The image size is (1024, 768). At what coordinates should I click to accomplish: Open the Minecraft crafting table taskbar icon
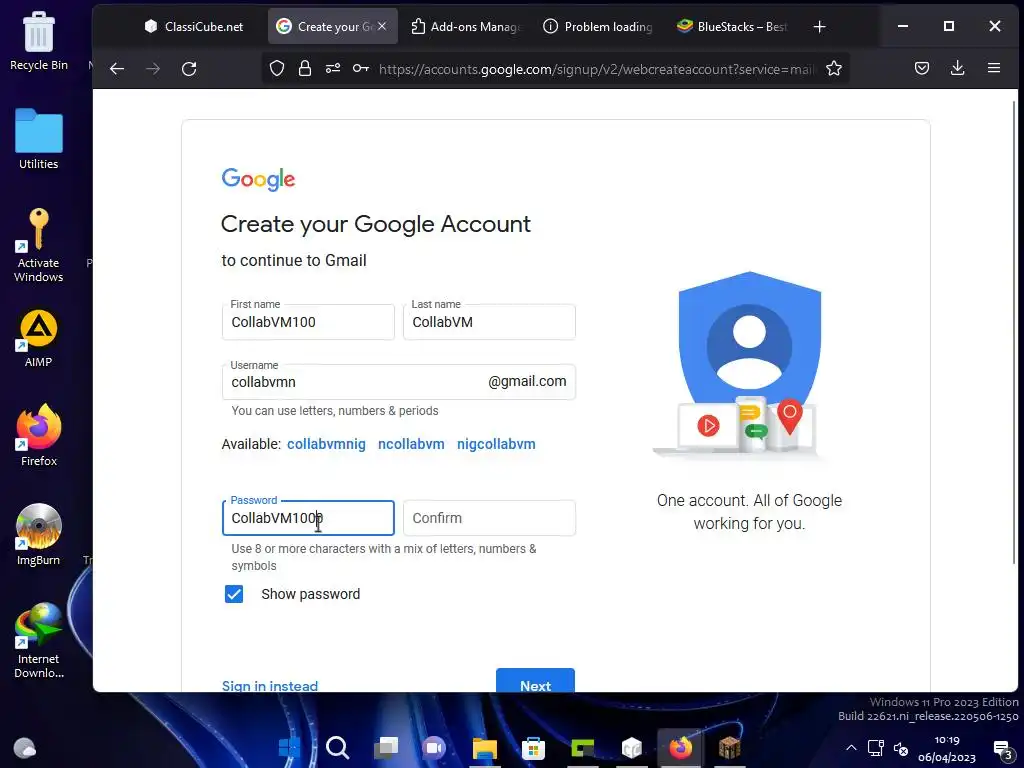point(729,747)
